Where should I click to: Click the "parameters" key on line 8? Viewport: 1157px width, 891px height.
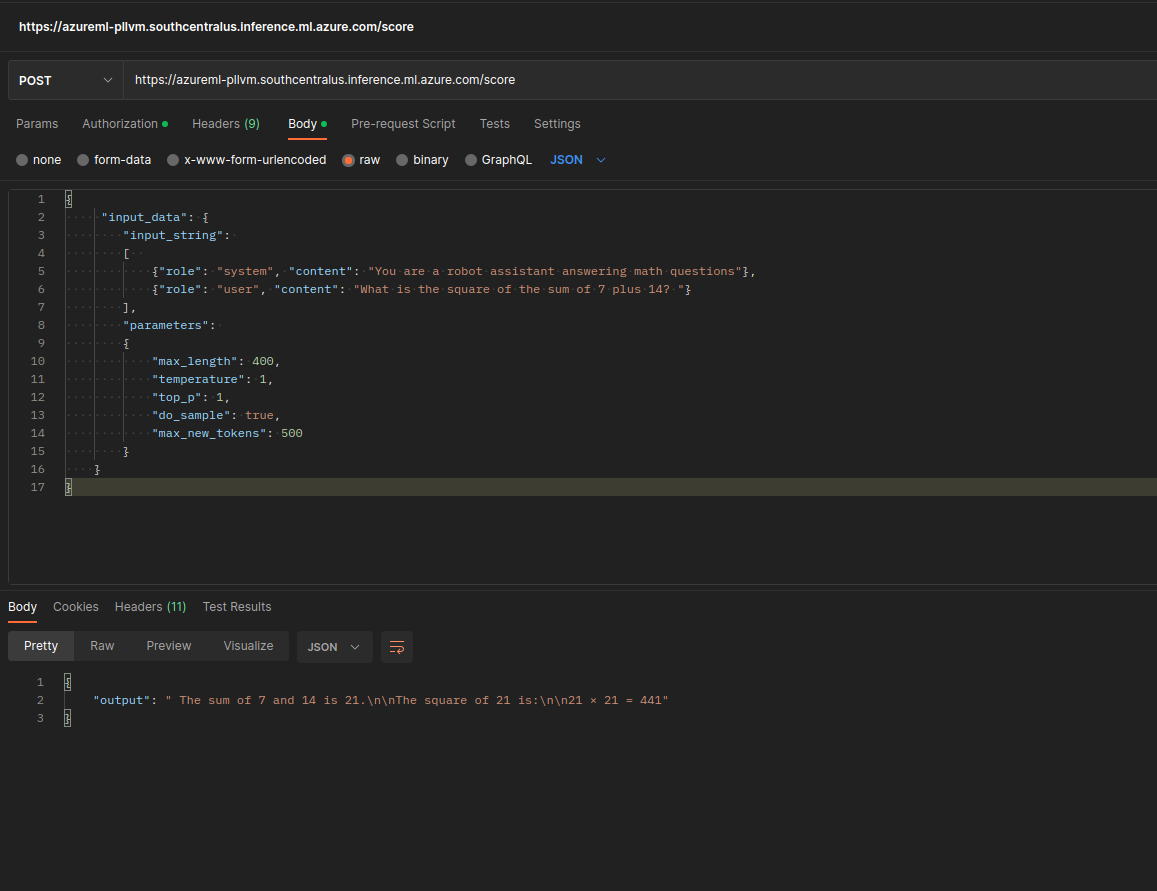pos(166,325)
